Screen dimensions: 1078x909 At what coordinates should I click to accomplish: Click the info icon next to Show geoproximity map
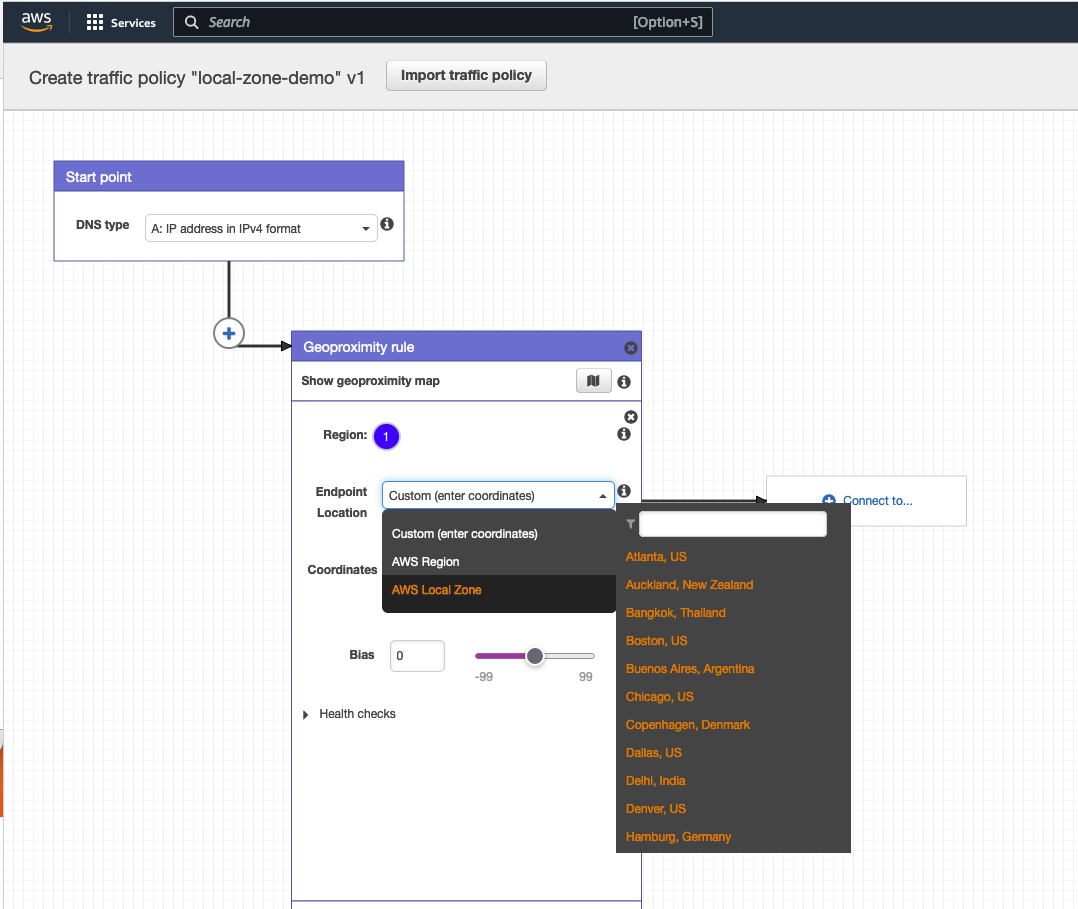click(623, 381)
